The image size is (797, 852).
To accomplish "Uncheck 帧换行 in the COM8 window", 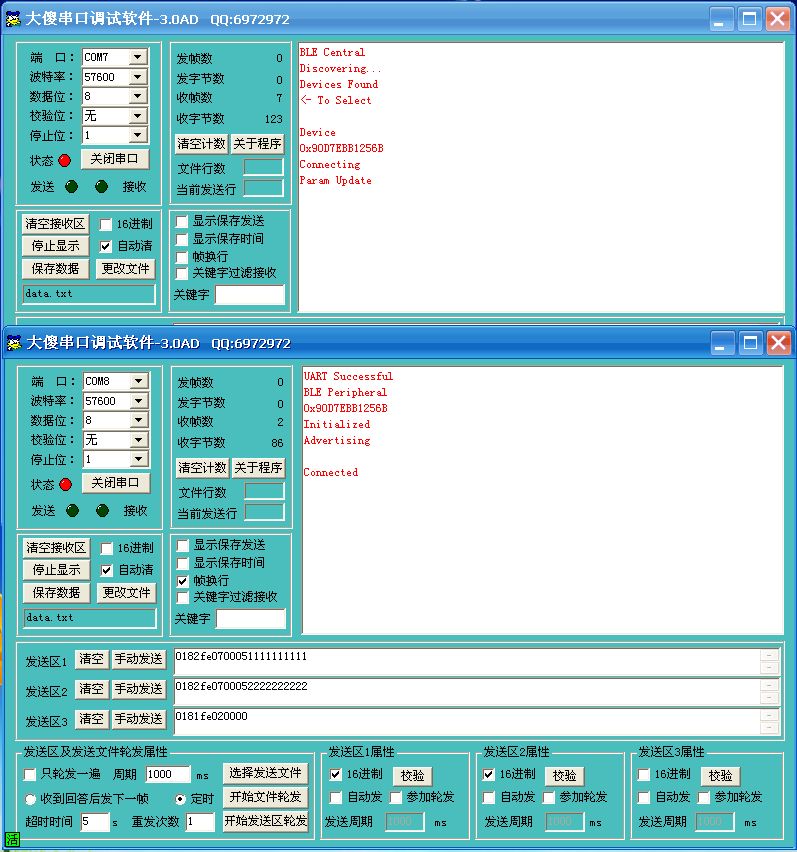I will 183,581.
